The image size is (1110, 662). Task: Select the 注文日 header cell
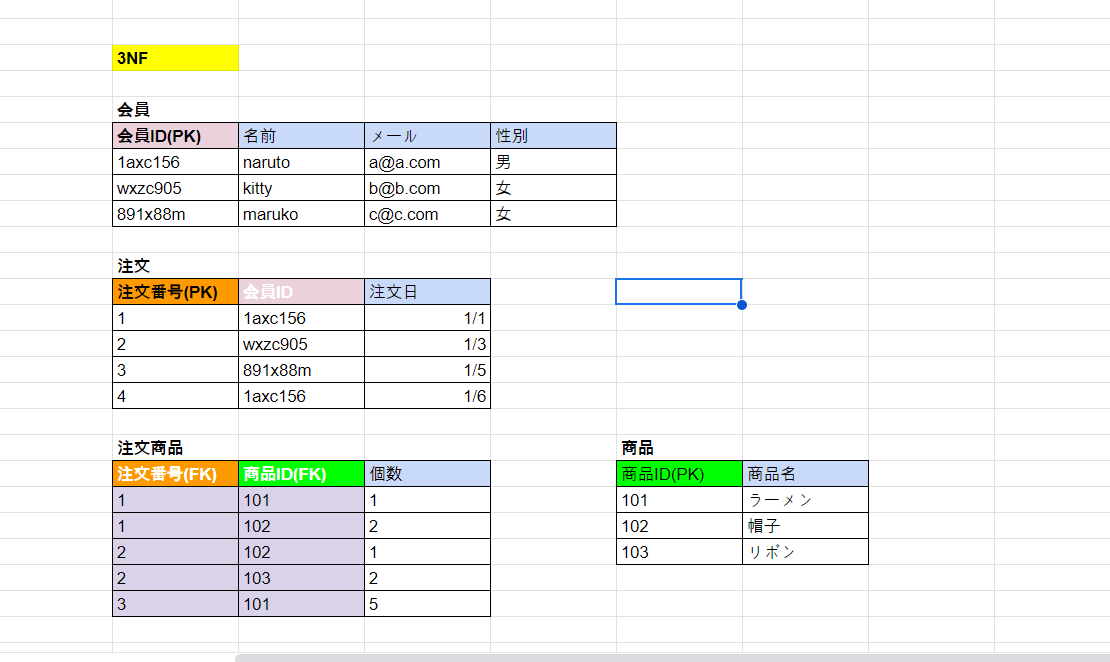pos(428,292)
